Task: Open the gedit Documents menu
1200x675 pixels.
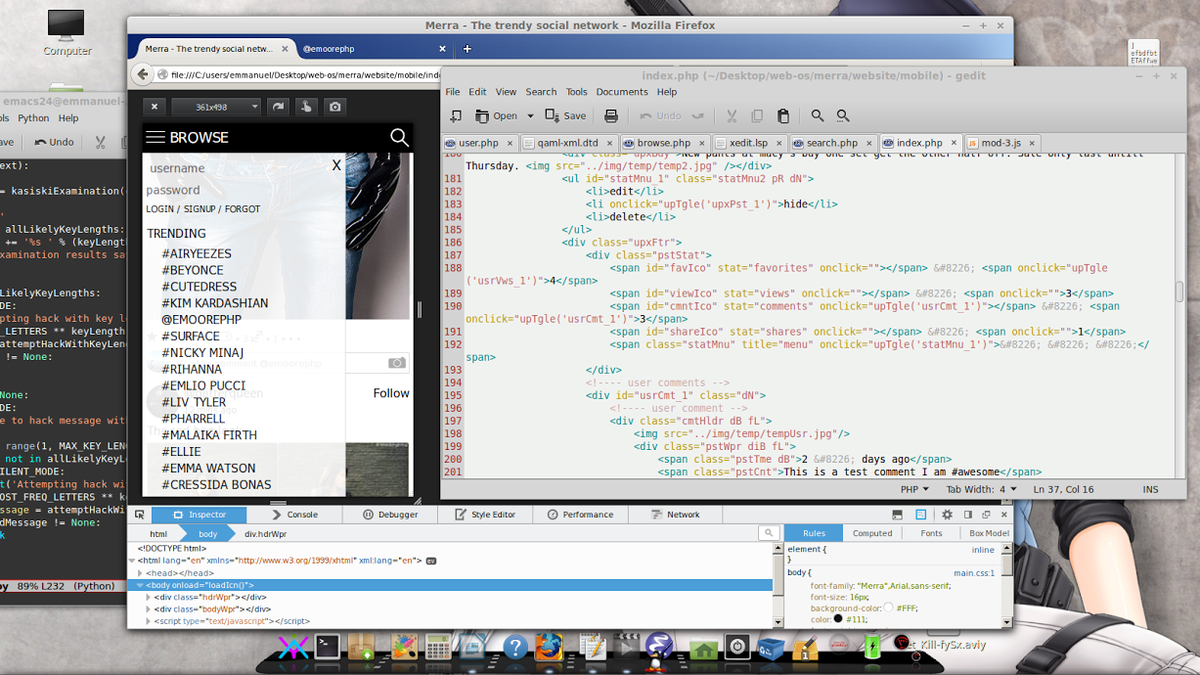Action: coord(622,92)
